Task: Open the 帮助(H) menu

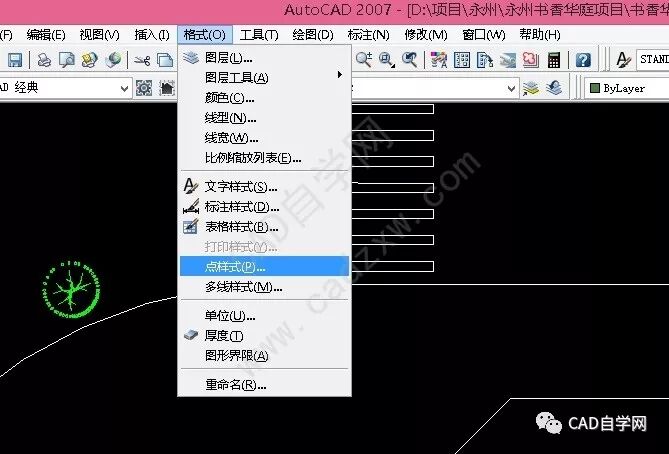Action: click(x=540, y=35)
